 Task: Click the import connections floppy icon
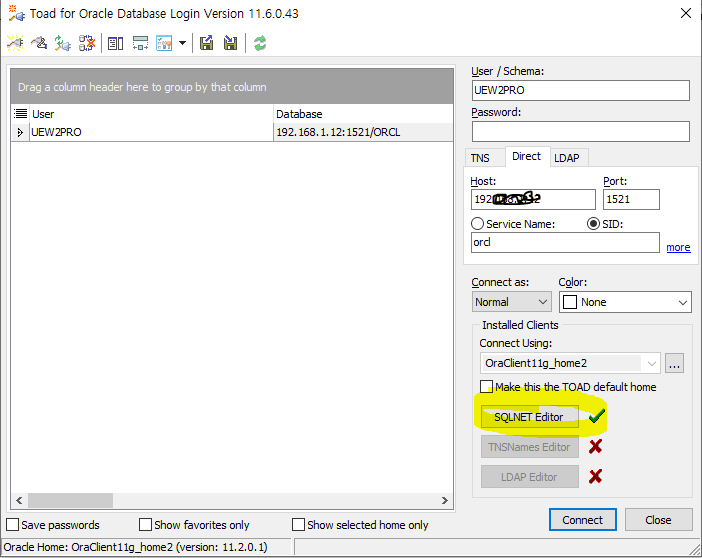tap(231, 43)
